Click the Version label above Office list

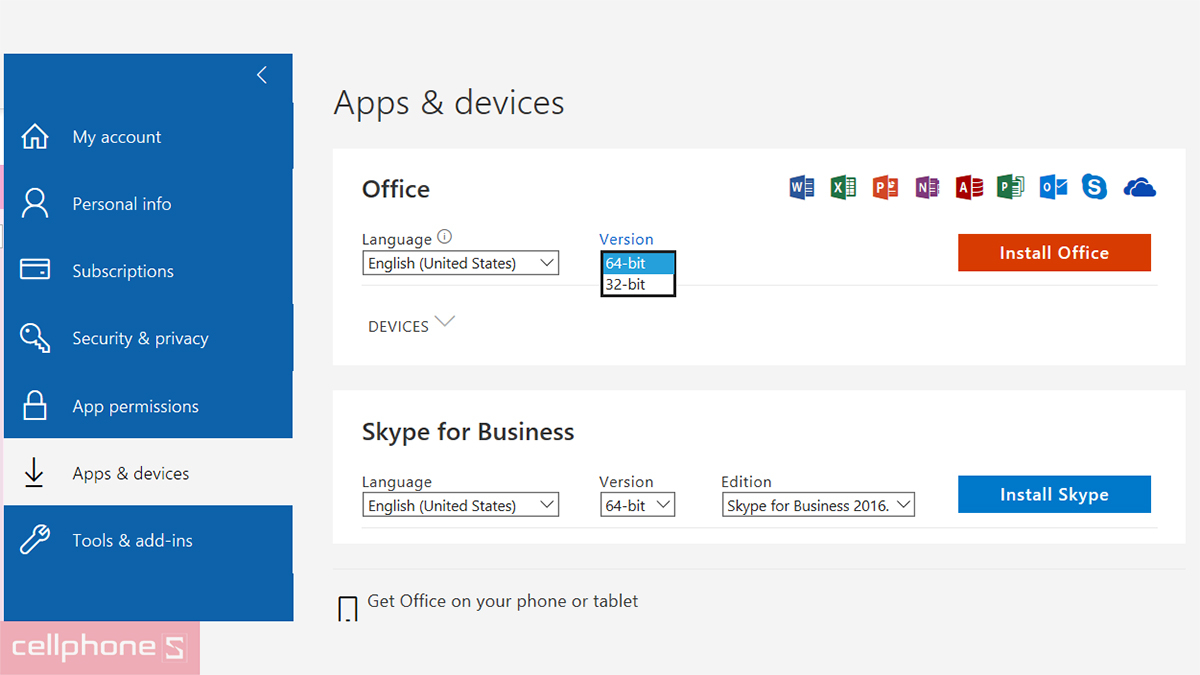pos(626,239)
